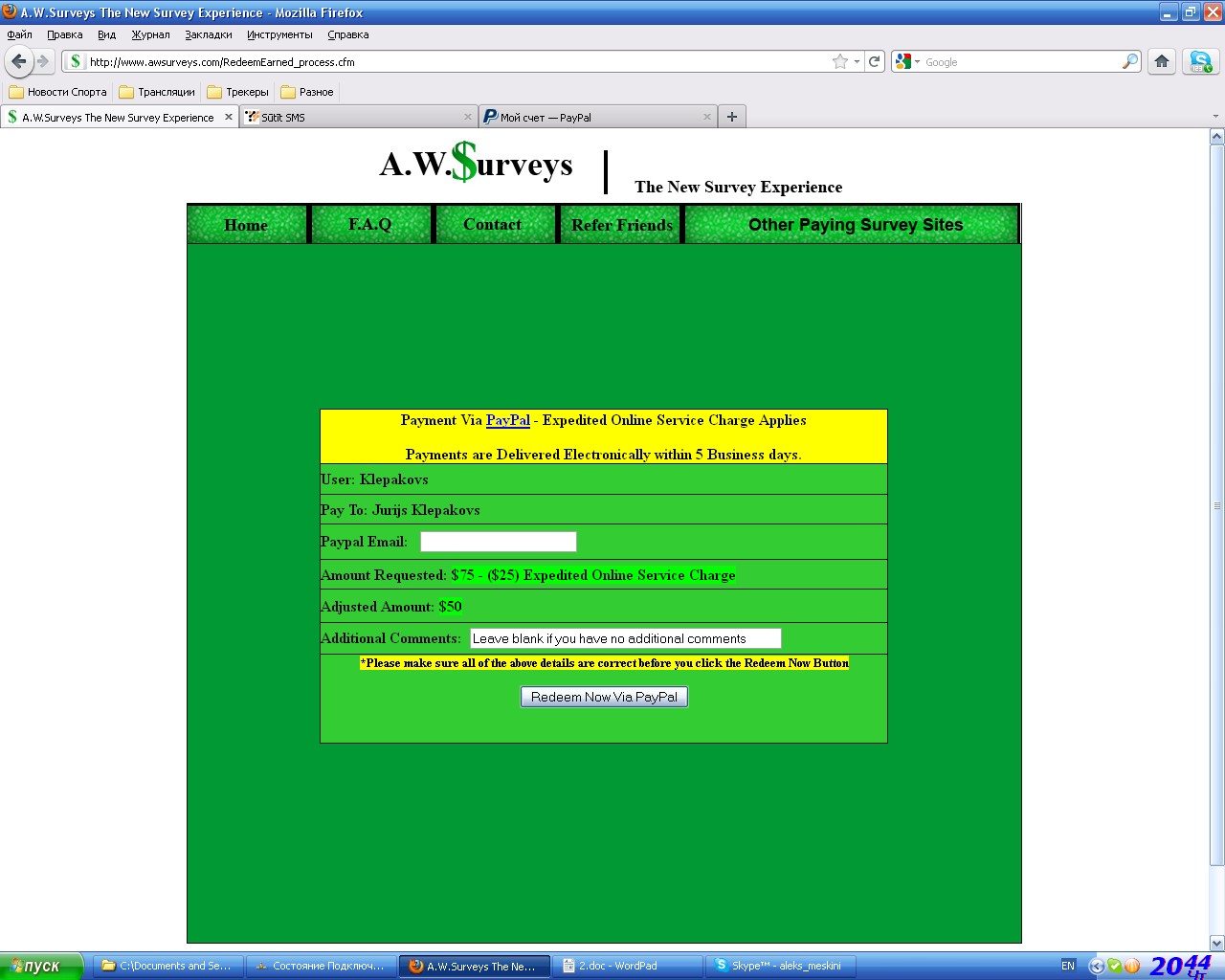Open the Разное bookmarks folder
This screenshot has width=1225, height=980.
click(x=307, y=92)
